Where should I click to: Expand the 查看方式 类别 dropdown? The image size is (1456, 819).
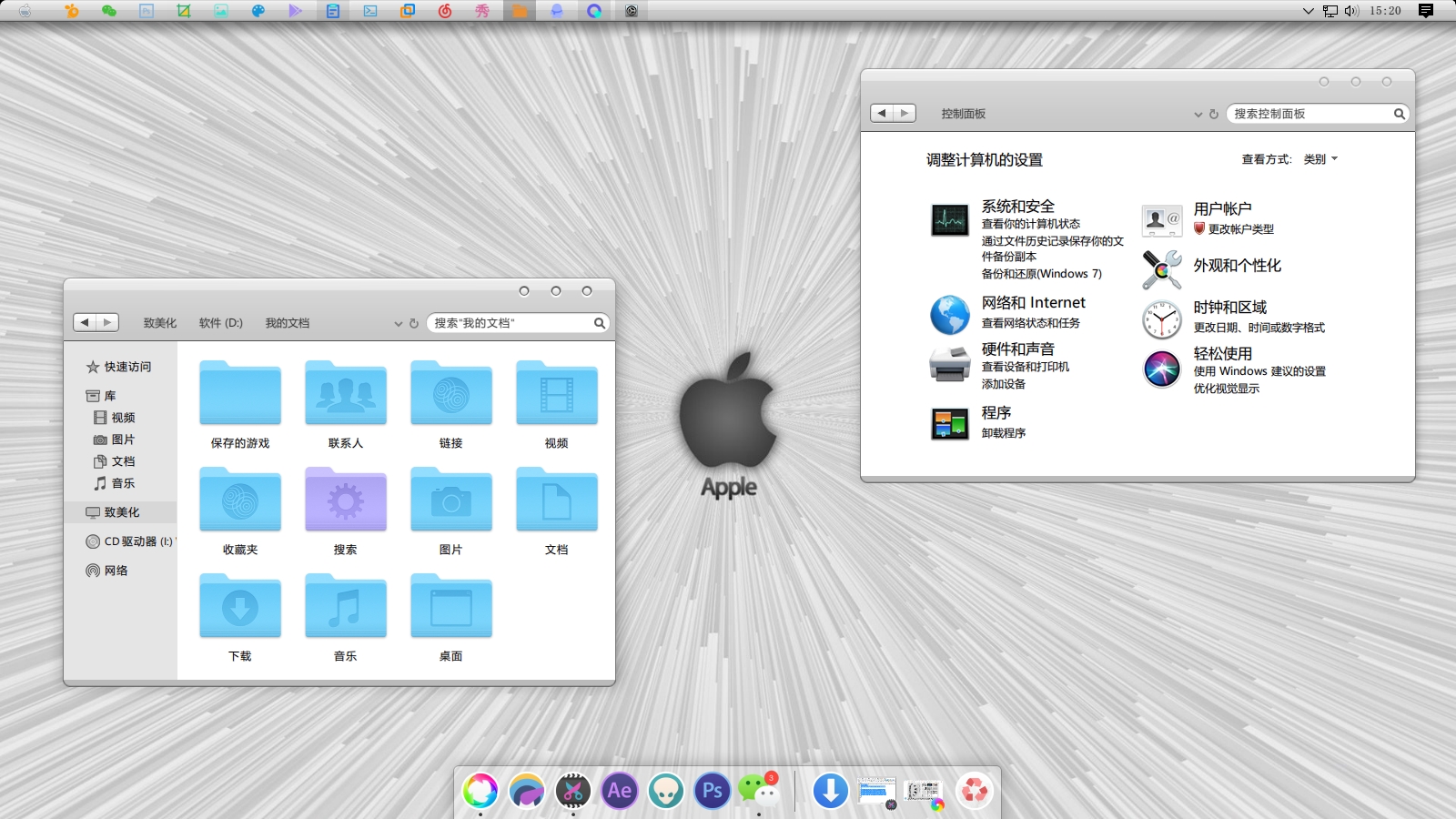(1320, 159)
